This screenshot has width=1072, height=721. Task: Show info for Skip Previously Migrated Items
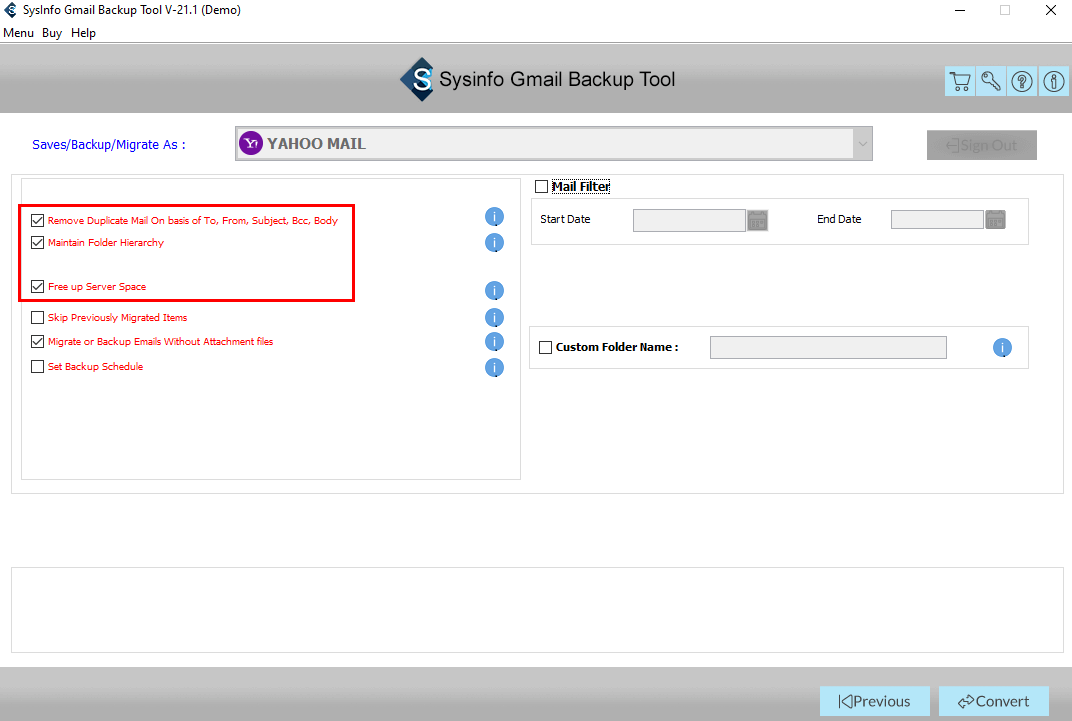pyautogui.click(x=494, y=317)
